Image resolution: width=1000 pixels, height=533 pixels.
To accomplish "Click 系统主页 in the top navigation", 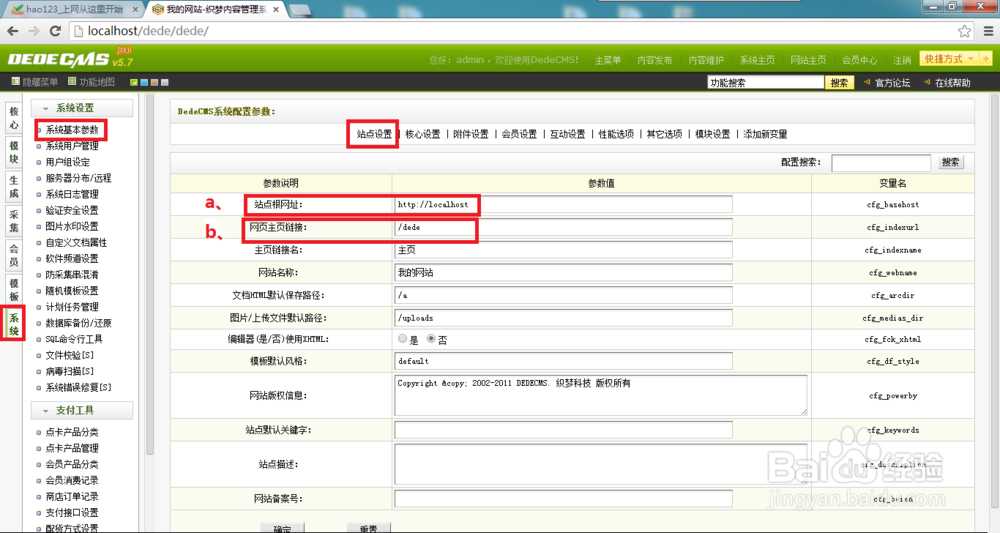I will [x=757, y=60].
